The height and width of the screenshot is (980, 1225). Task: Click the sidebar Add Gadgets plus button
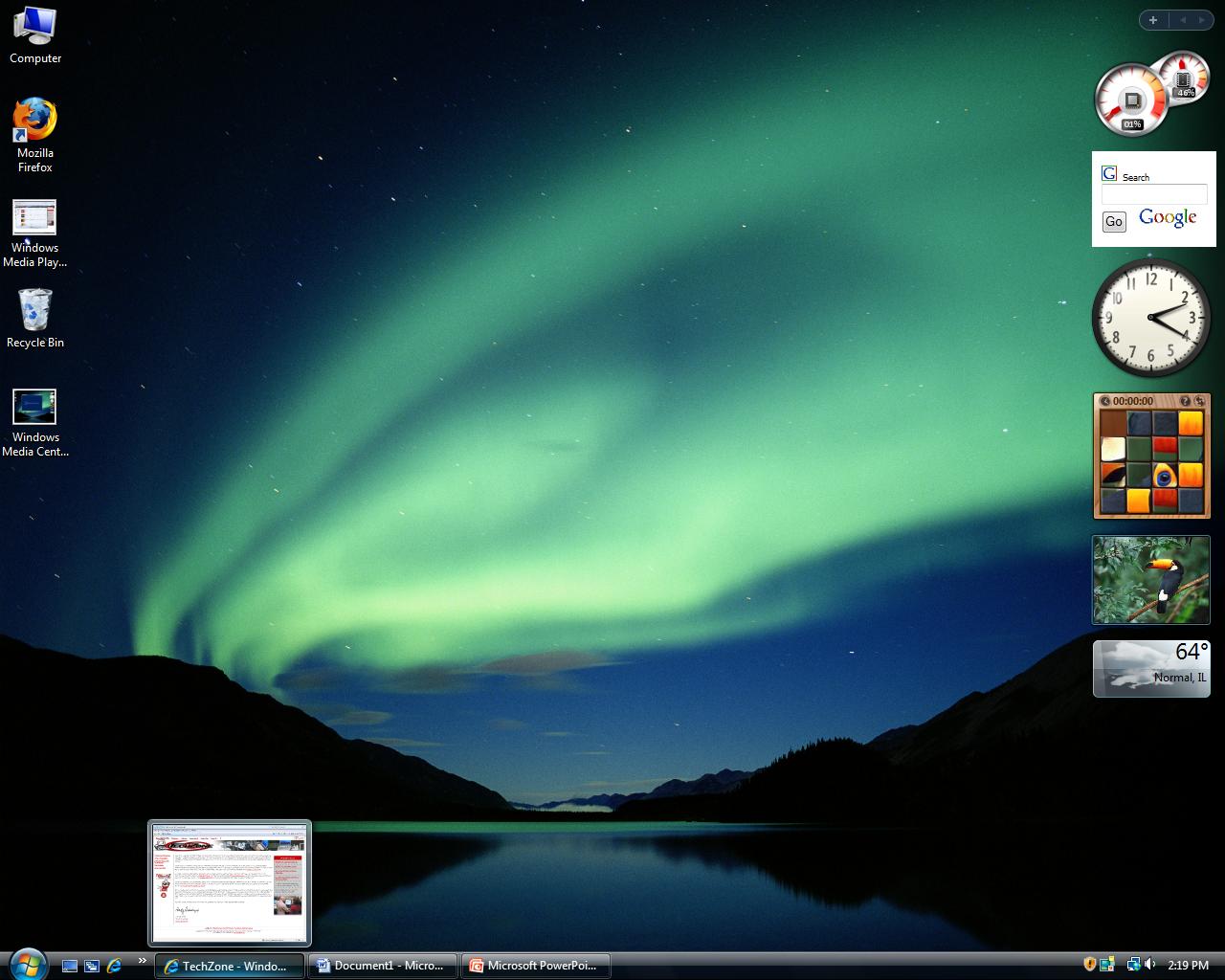coord(1153,20)
